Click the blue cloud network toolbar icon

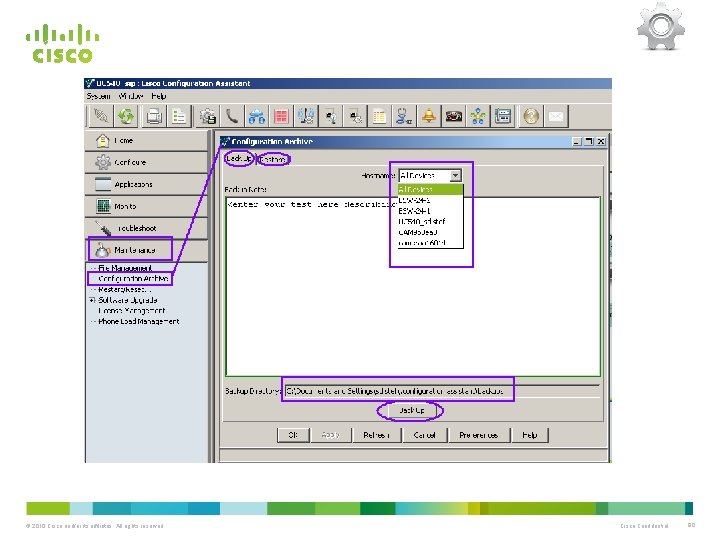[257, 116]
